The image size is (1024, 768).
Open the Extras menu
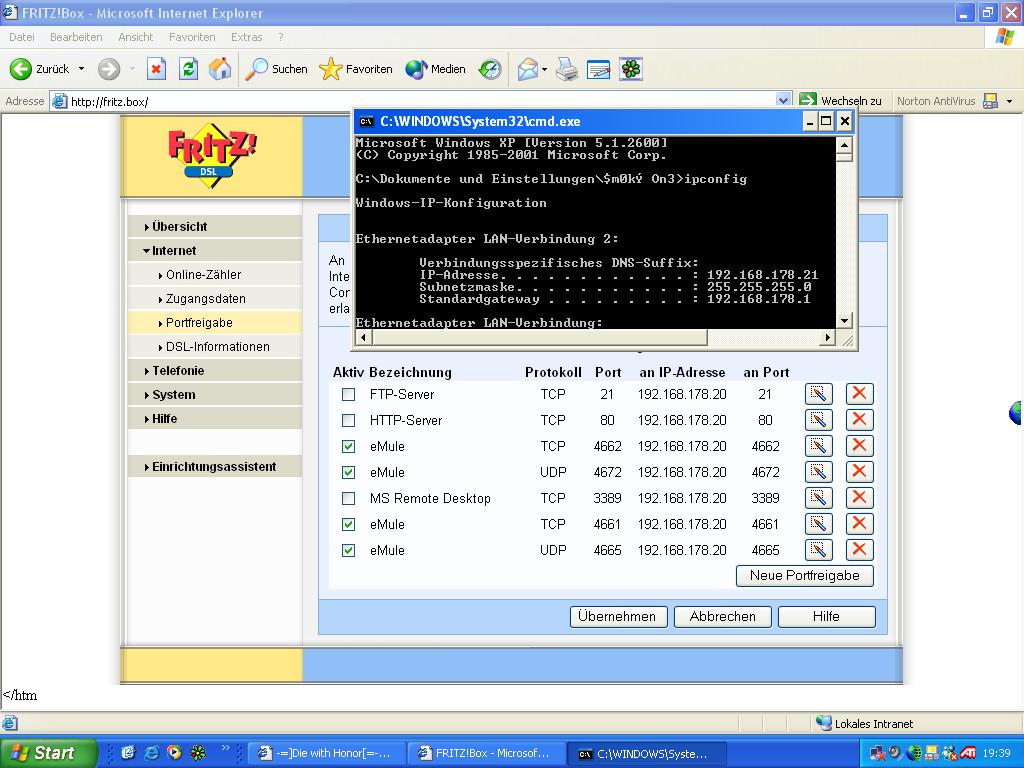(246, 37)
